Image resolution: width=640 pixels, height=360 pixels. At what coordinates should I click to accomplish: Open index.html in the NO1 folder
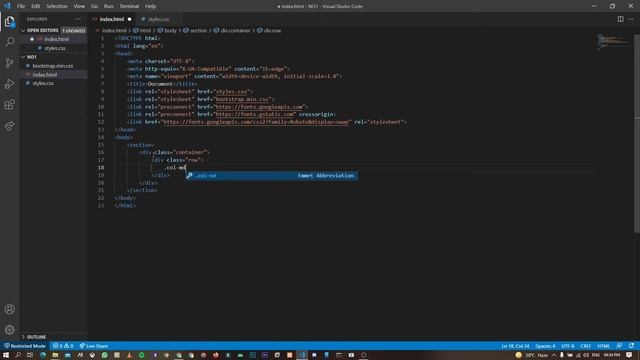click(53, 75)
